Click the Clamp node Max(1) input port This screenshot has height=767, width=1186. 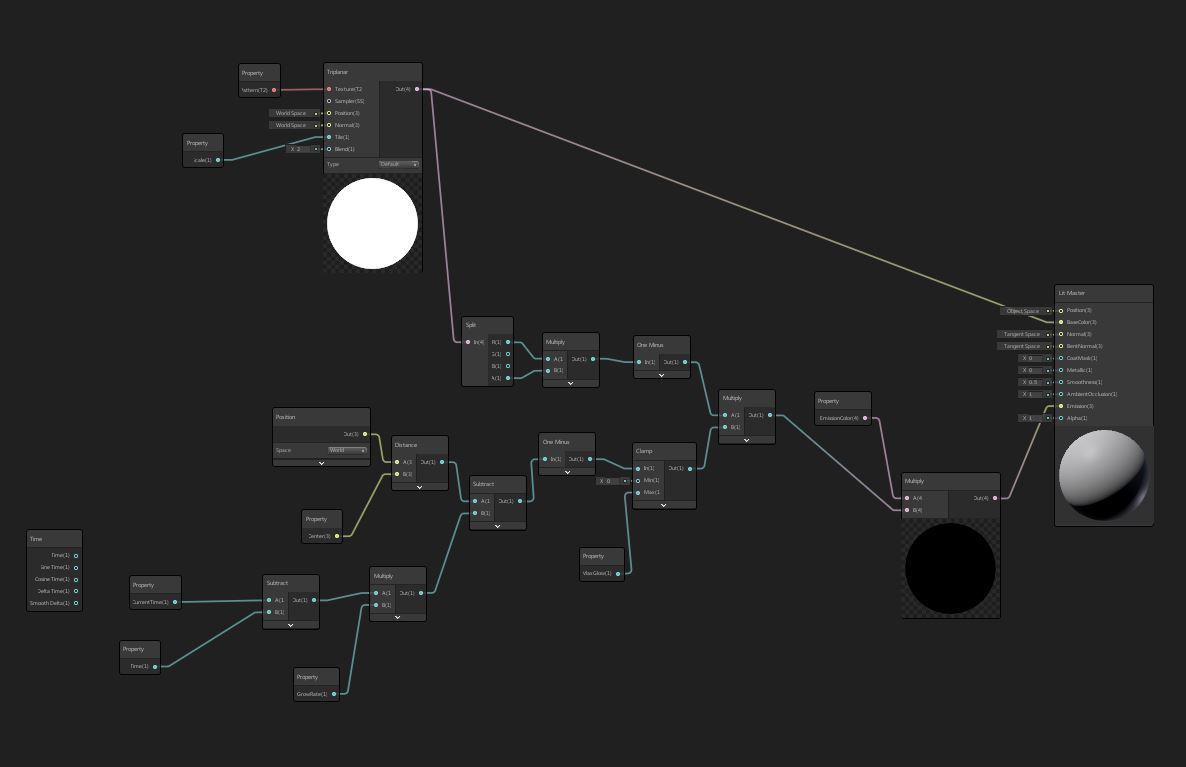pos(638,492)
